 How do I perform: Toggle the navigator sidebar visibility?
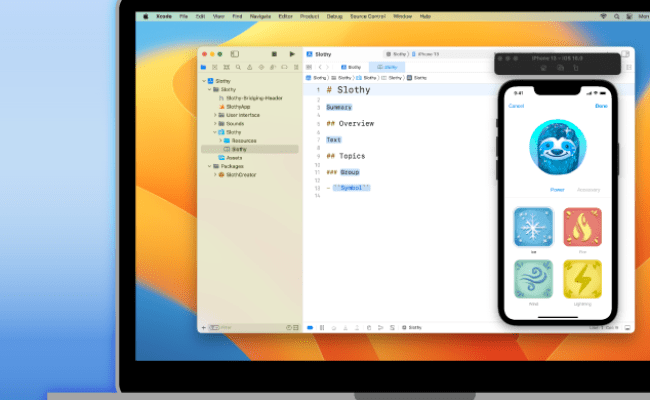(235, 54)
